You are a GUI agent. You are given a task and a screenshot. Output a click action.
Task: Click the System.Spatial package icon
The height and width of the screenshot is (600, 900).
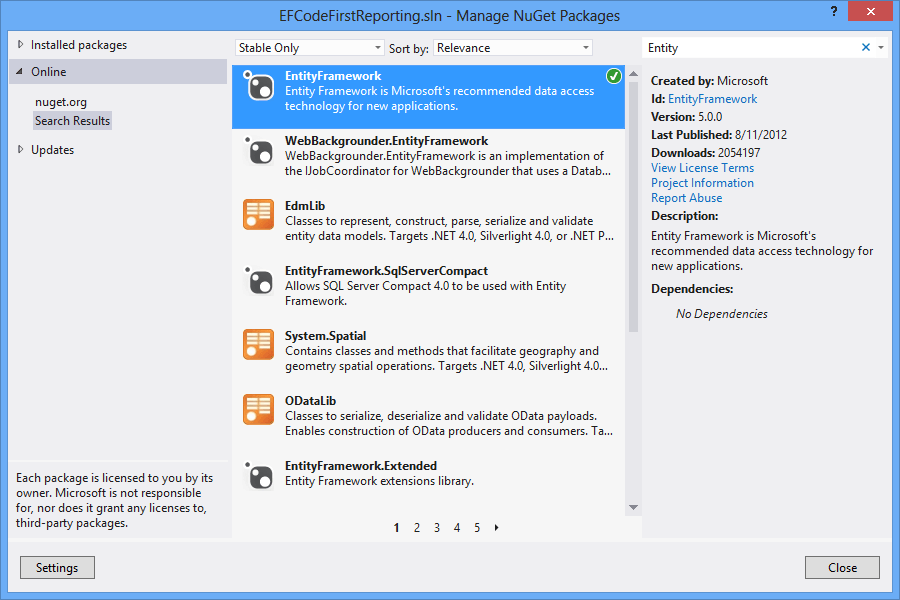258,344
